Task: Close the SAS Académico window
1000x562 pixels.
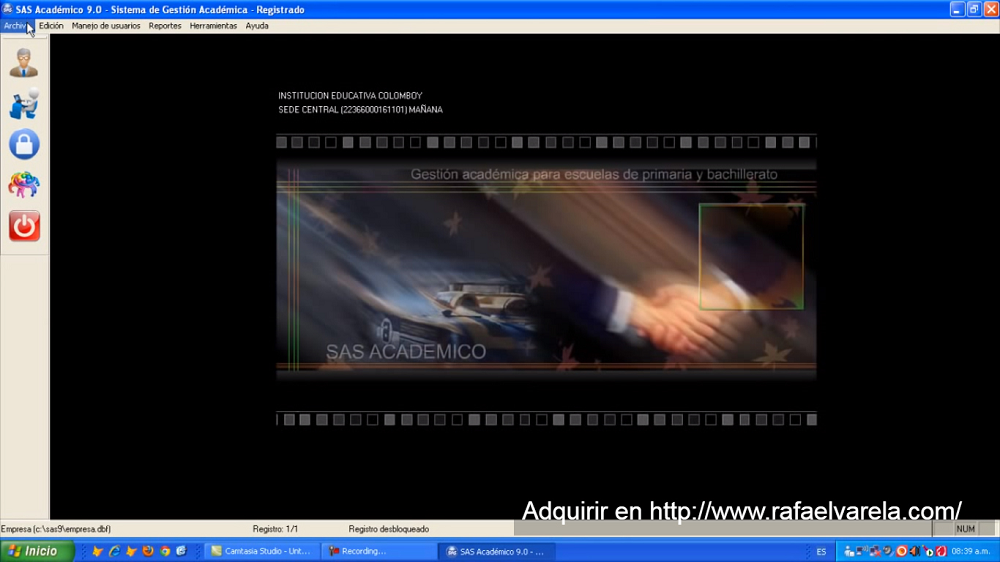Action: 991,9
